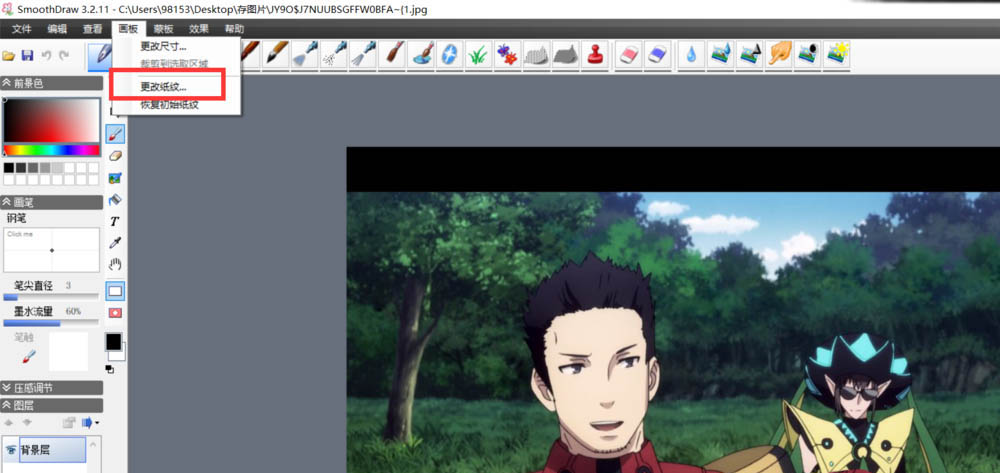The width and height of the screenshot is (1000, 473).
Task: Click the 画板 menu title
Action: point(128,29)
